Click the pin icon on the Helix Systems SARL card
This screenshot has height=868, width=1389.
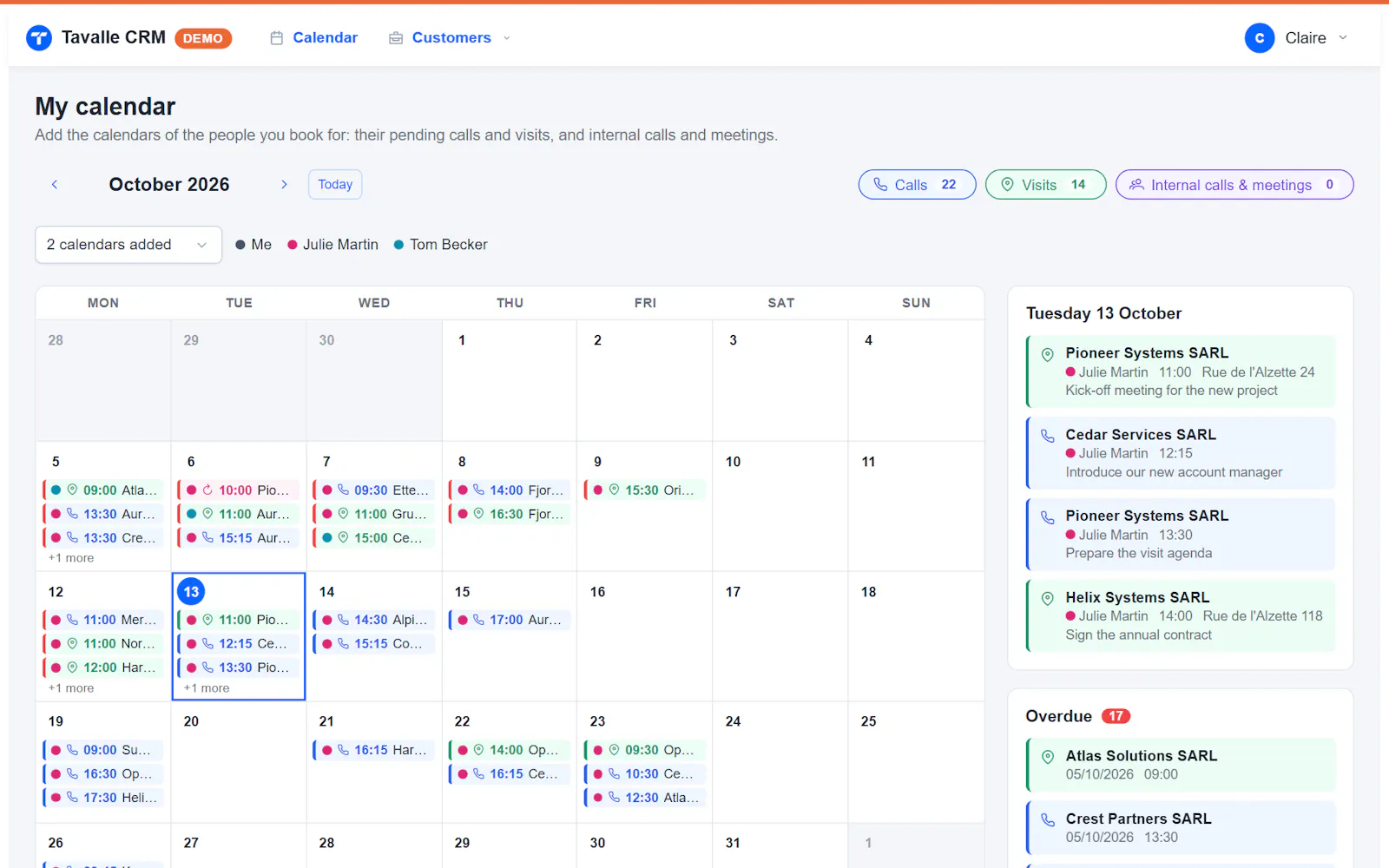(x=1048, y=598)
